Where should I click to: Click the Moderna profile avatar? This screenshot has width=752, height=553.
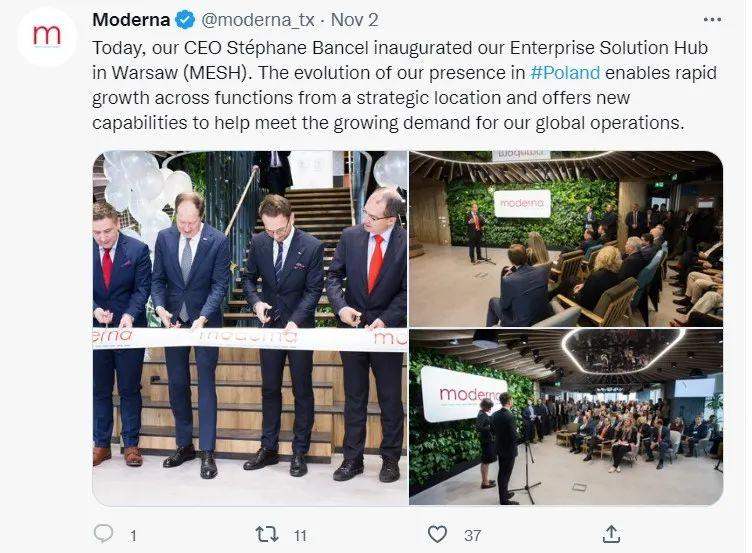pyautogui.click(x=47, y=37)
